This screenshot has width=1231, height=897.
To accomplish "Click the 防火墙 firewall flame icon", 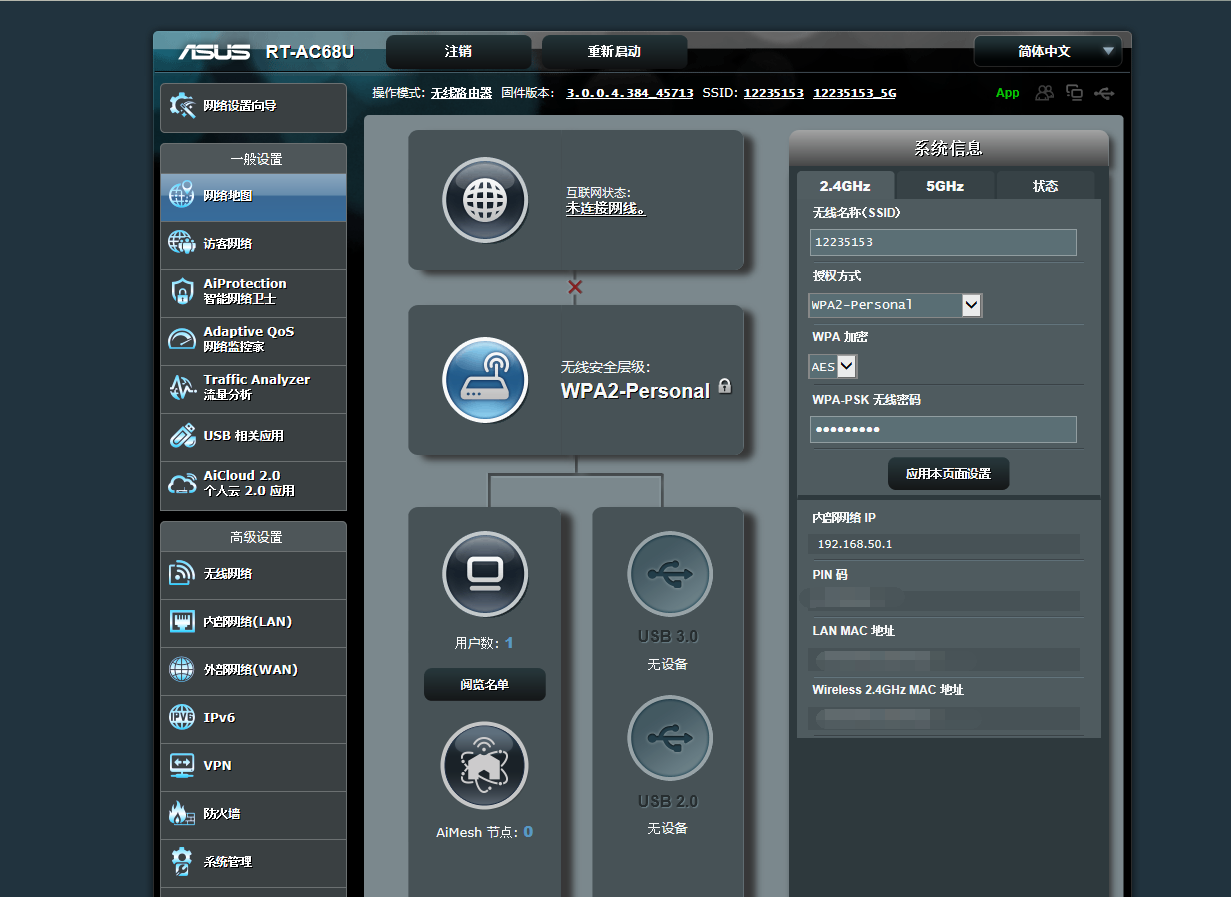I will (181, 813).
